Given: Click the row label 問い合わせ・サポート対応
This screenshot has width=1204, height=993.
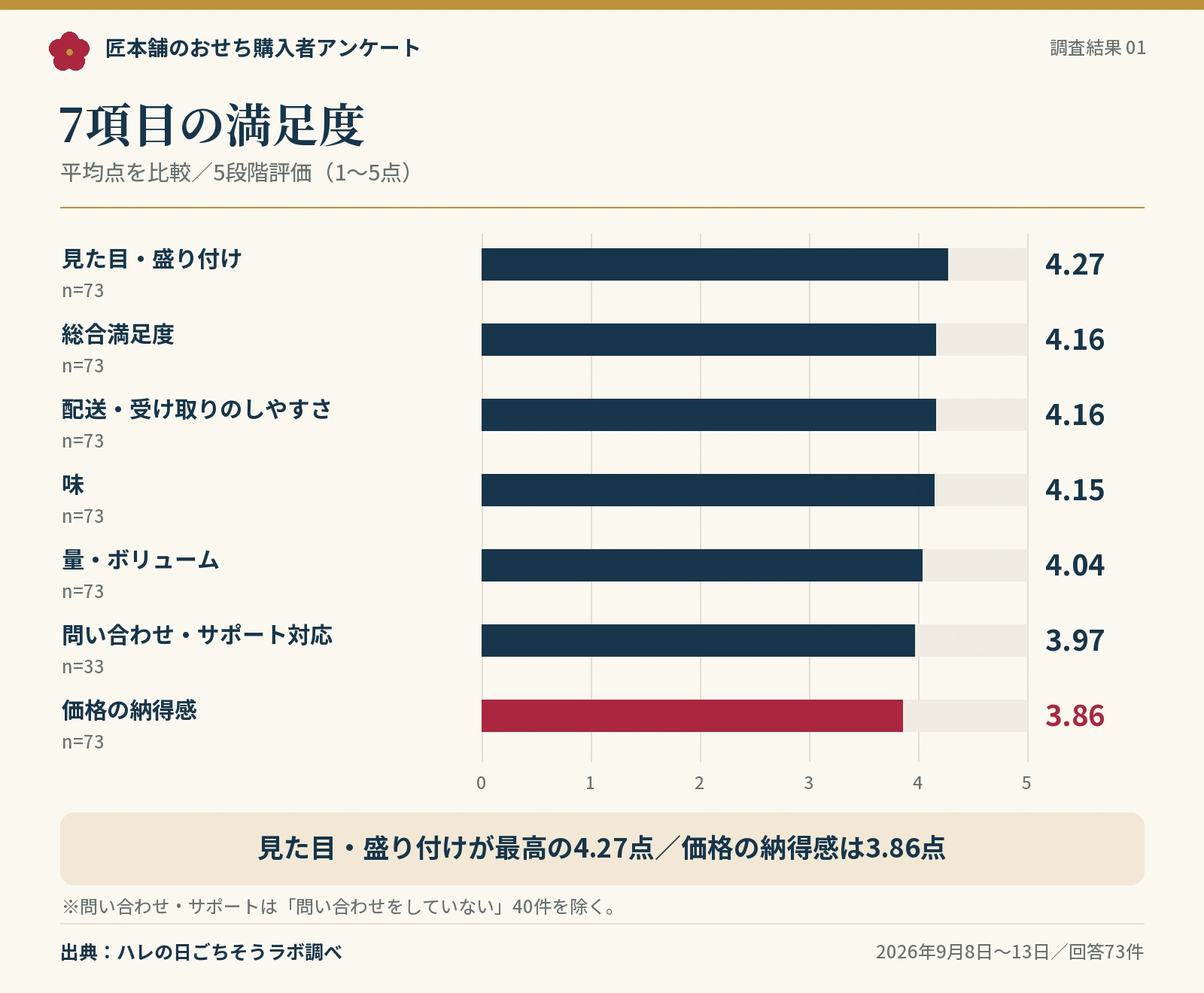Looking at the screenshot, I should tap(197, 635).
